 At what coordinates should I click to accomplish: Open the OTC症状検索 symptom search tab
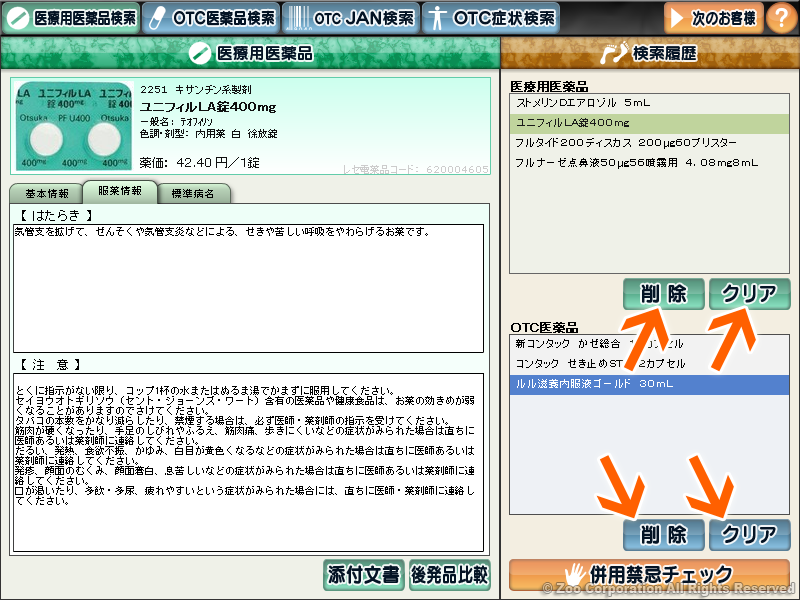tap(491, 18)
